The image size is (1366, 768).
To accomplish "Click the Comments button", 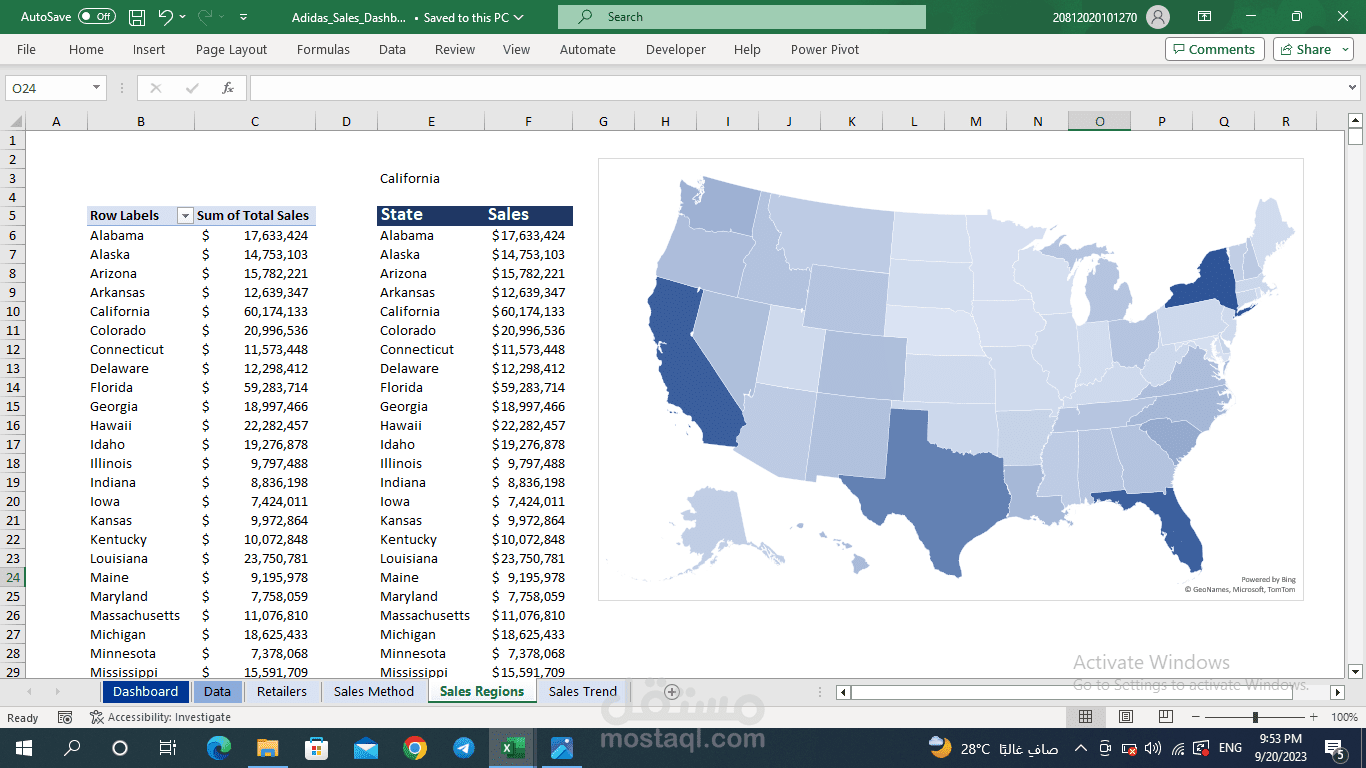I will pyautogui.click(x=1214, y=49).
